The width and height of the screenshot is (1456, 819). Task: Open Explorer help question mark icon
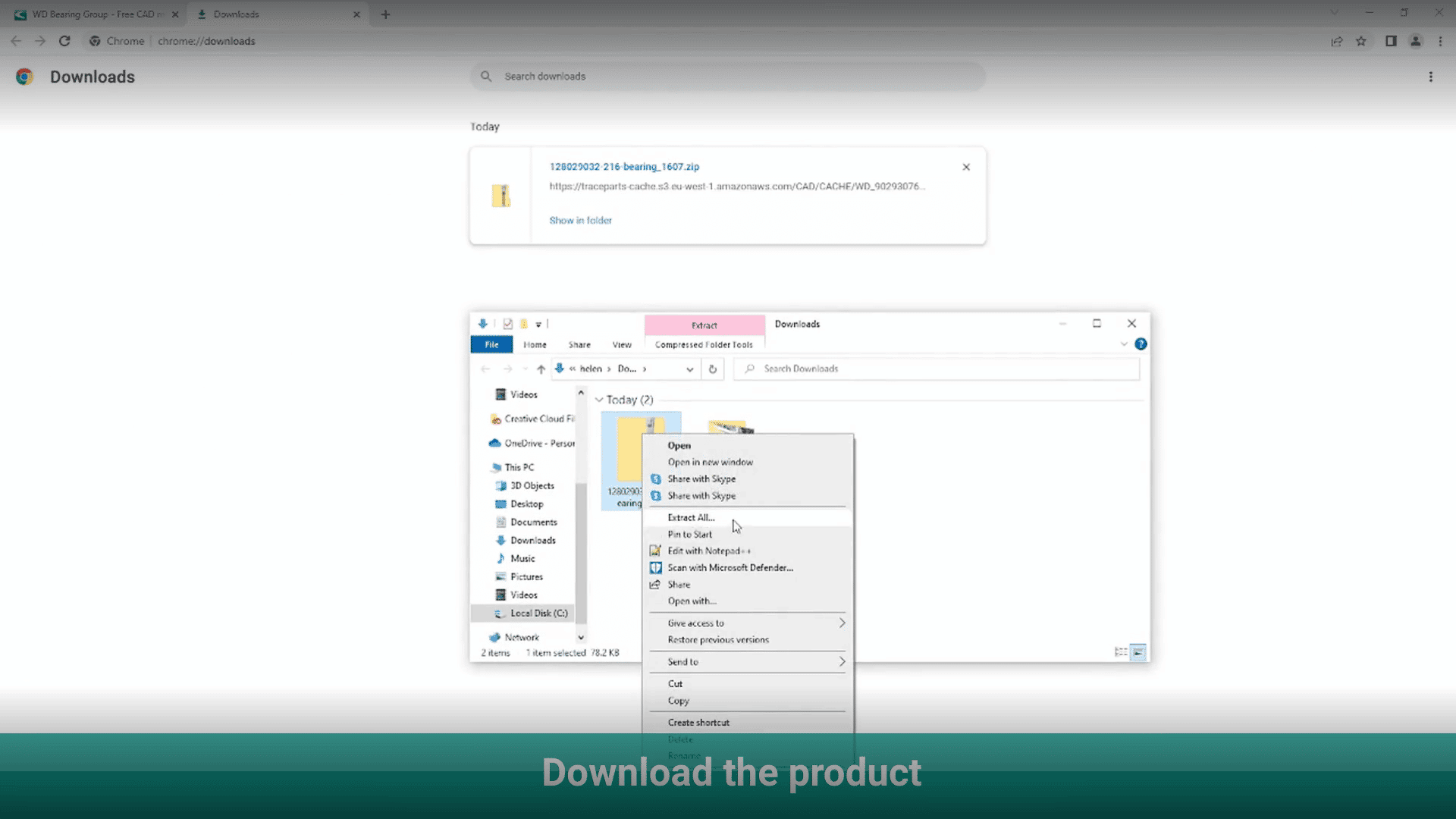[1141, 344]
